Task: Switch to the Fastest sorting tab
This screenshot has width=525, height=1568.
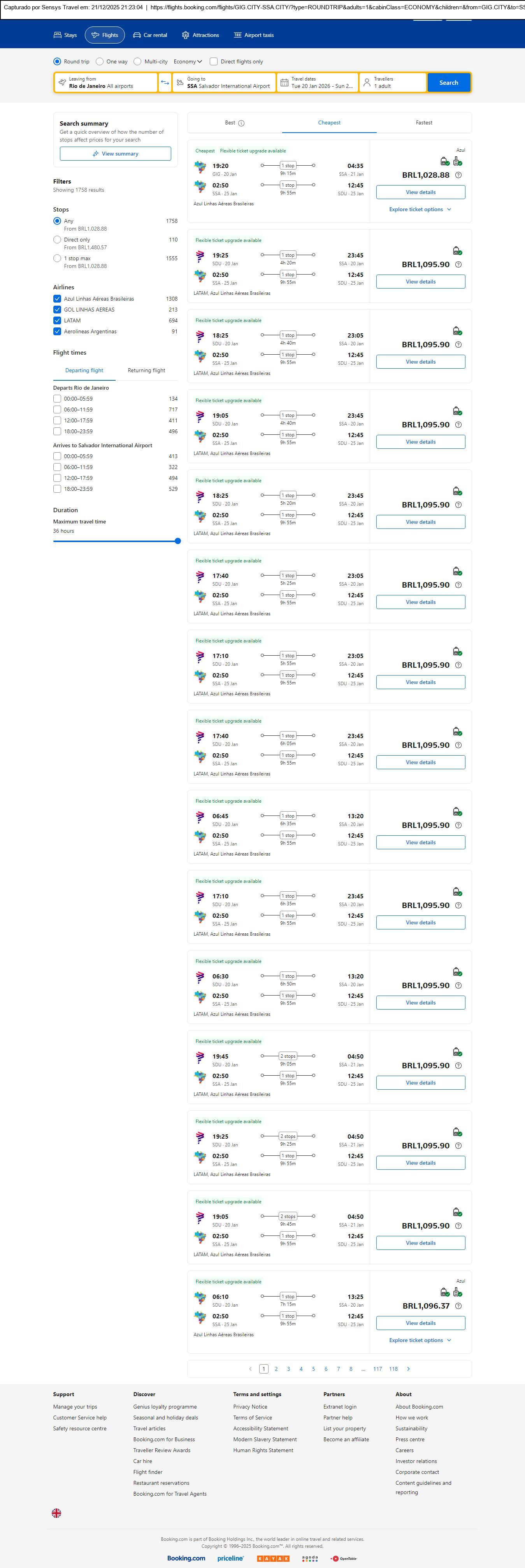Action: (x=424, y=123)
